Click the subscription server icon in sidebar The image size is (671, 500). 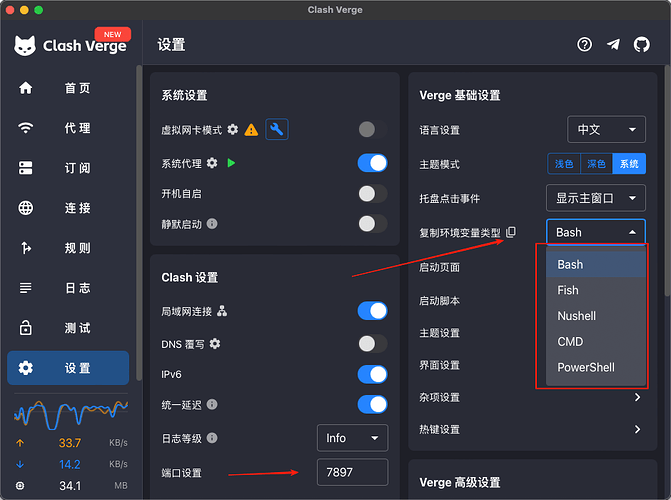(x=26, y=167)
